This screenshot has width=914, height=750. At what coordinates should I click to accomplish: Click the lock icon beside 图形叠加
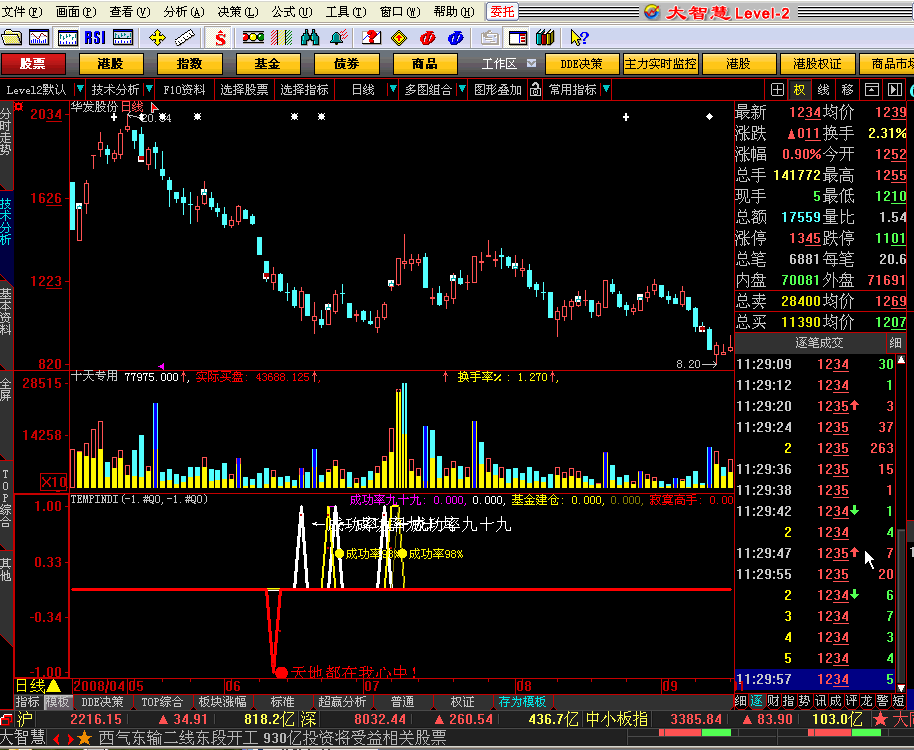[535, 90]
